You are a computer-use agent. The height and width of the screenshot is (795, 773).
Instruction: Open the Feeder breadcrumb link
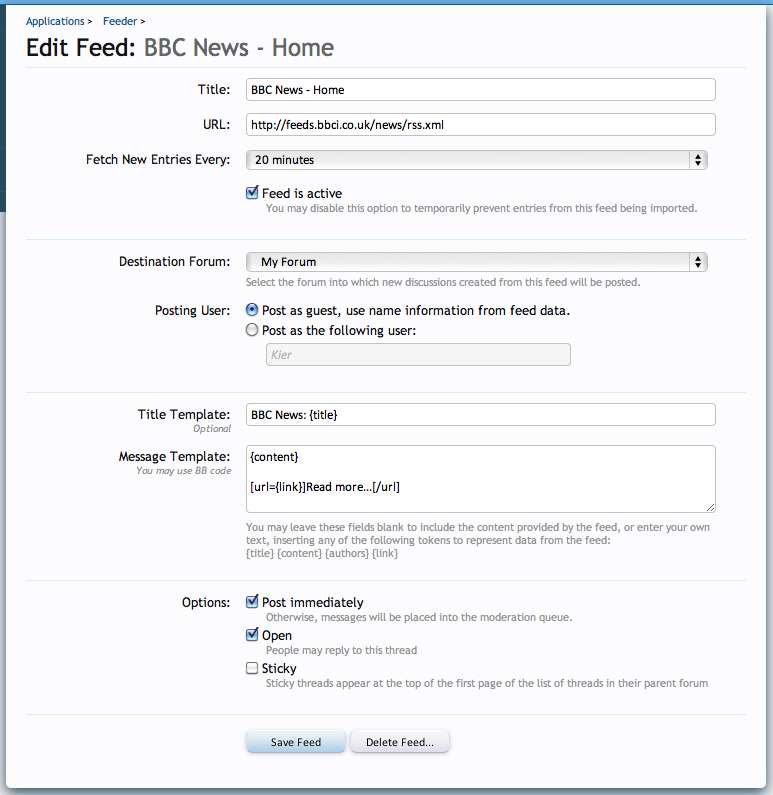coord(120,21)
